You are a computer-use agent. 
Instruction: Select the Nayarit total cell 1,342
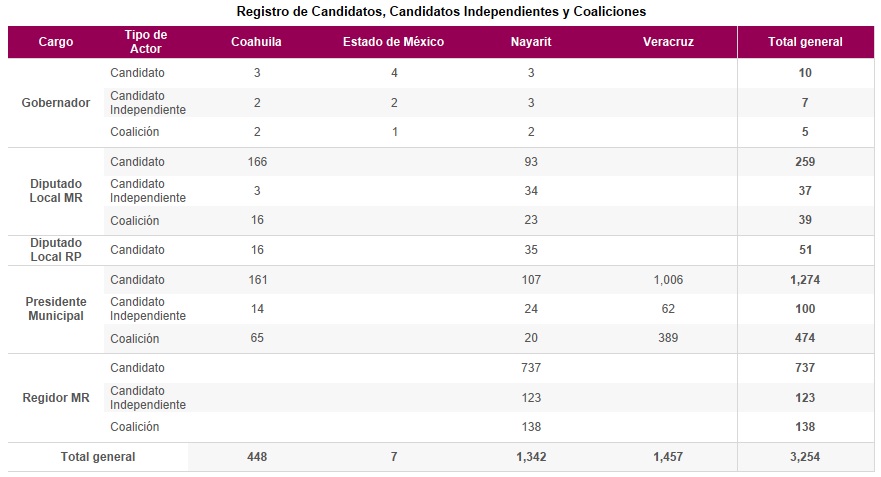pyautogui.click(x=531, y=457)
